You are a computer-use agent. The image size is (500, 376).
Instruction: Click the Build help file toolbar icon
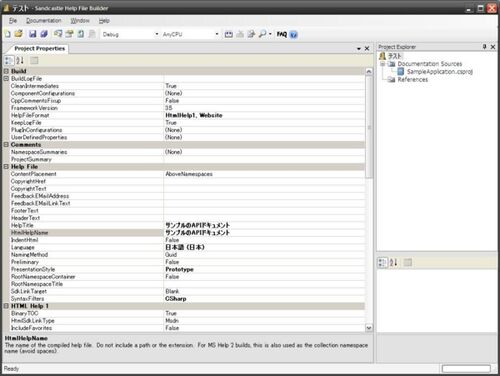[228, 34]
